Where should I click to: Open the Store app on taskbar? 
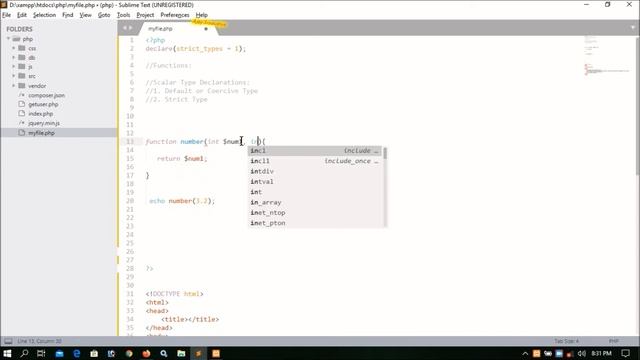pos(94,353)
